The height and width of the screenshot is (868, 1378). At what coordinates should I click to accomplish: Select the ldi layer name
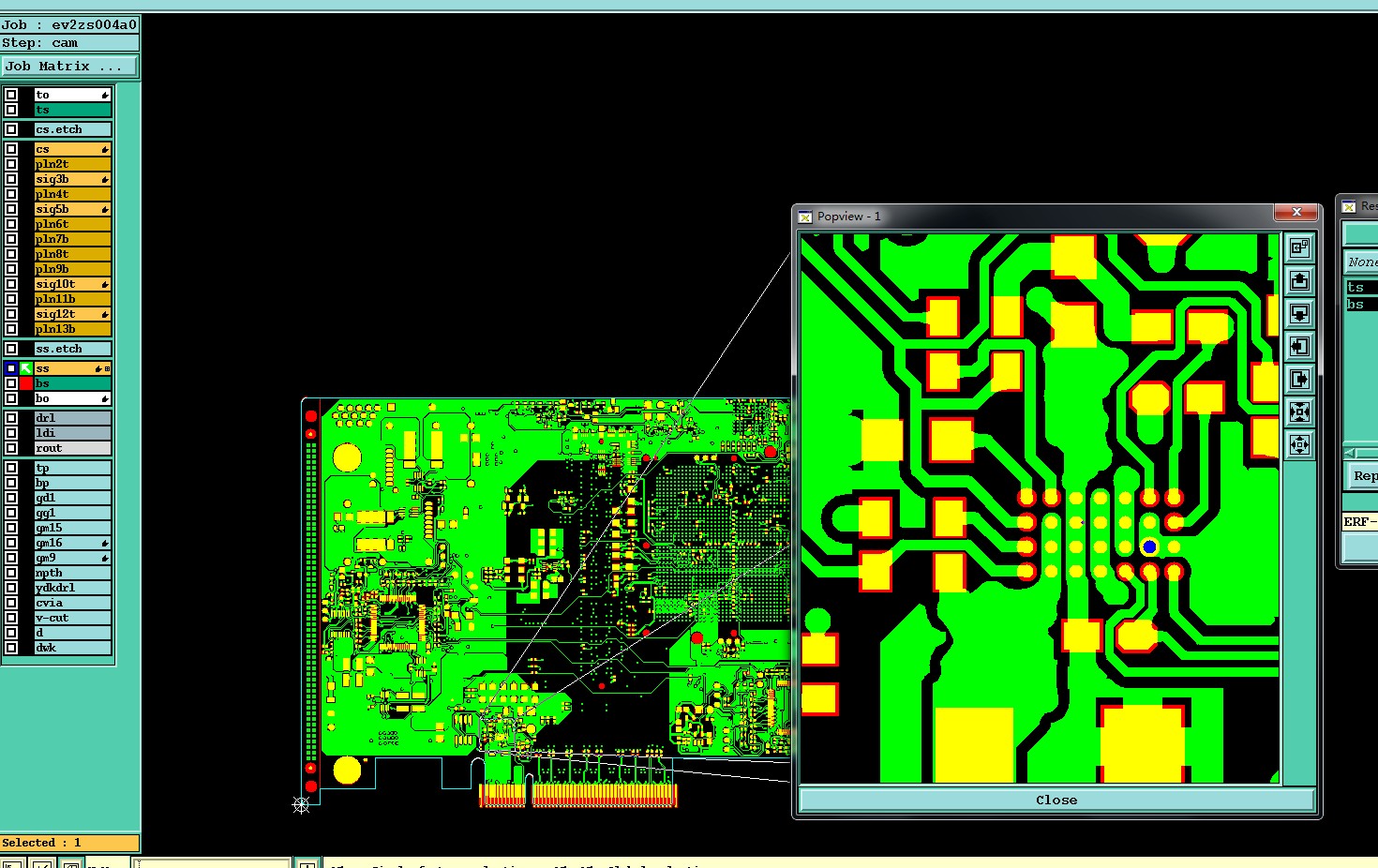pos(72,433)
